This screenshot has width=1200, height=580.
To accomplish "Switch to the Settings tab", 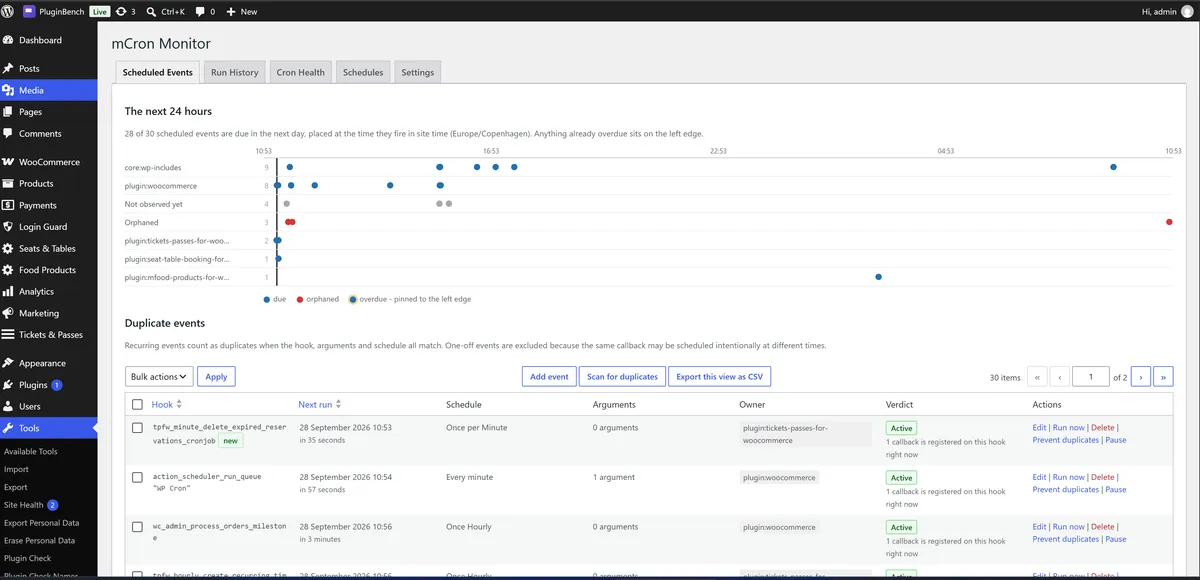I will [x=418, y=72].
